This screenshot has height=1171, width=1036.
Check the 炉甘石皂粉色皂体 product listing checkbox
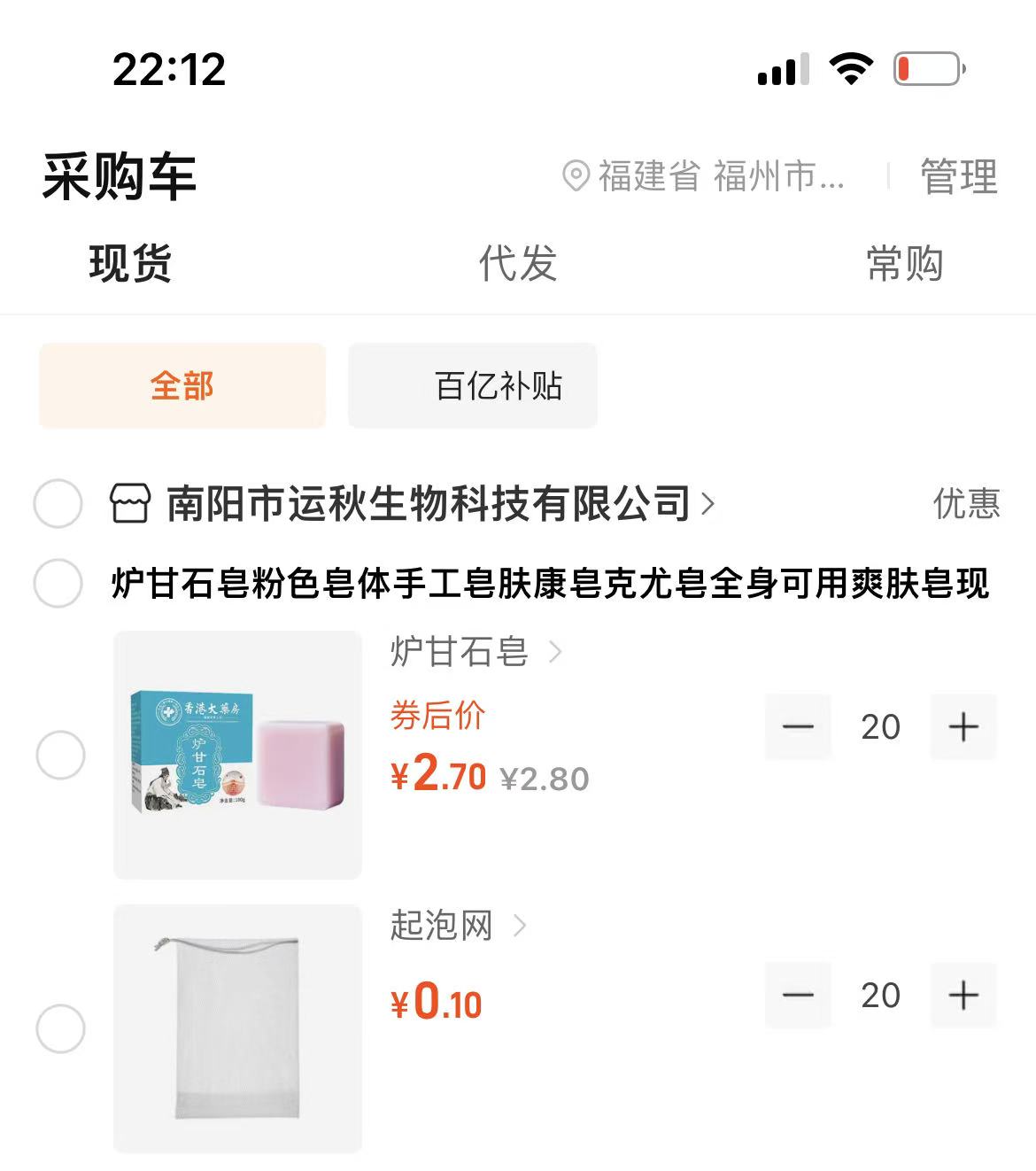tap(58, 583)
